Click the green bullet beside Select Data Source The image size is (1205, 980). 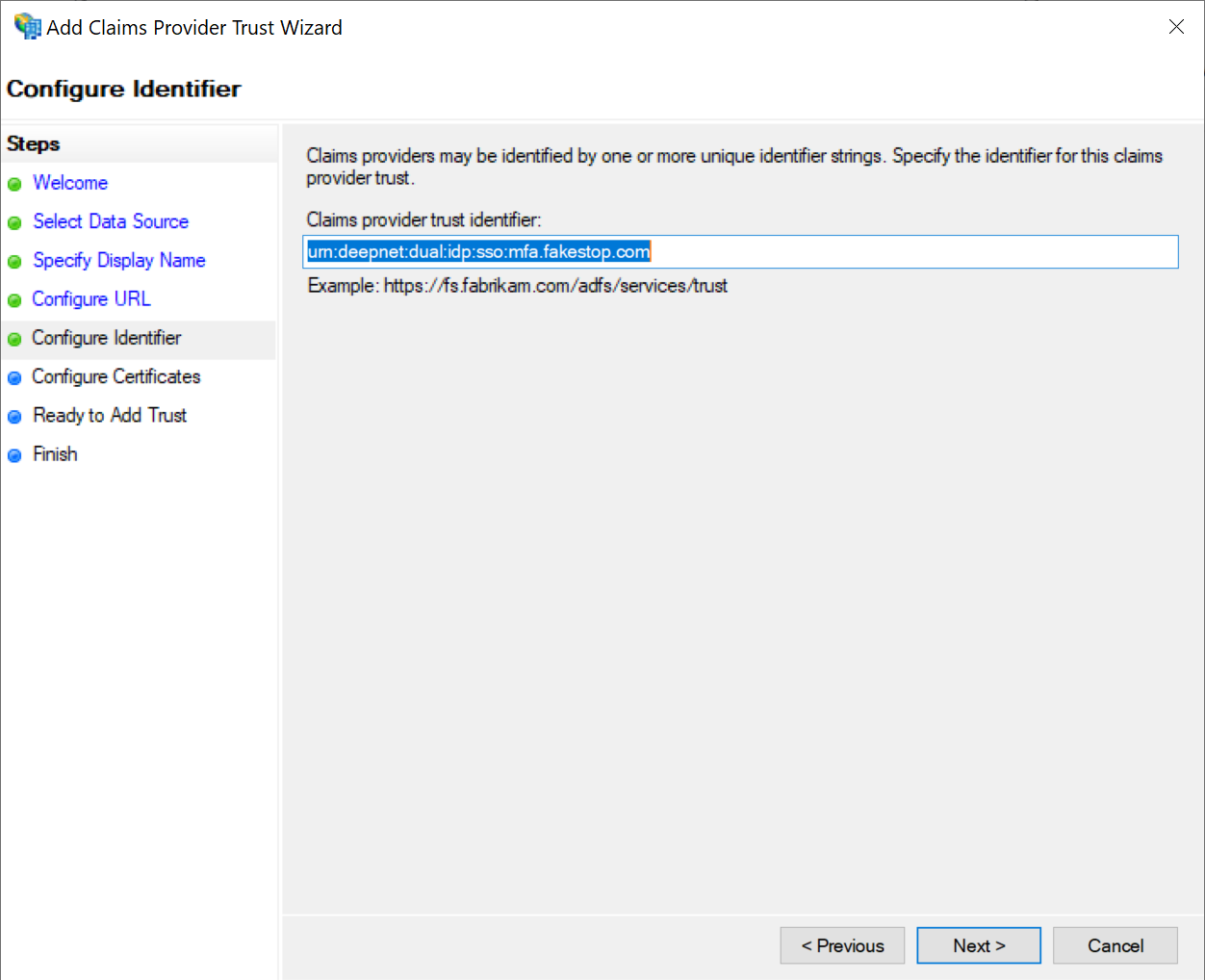click(x=14, y=222)
